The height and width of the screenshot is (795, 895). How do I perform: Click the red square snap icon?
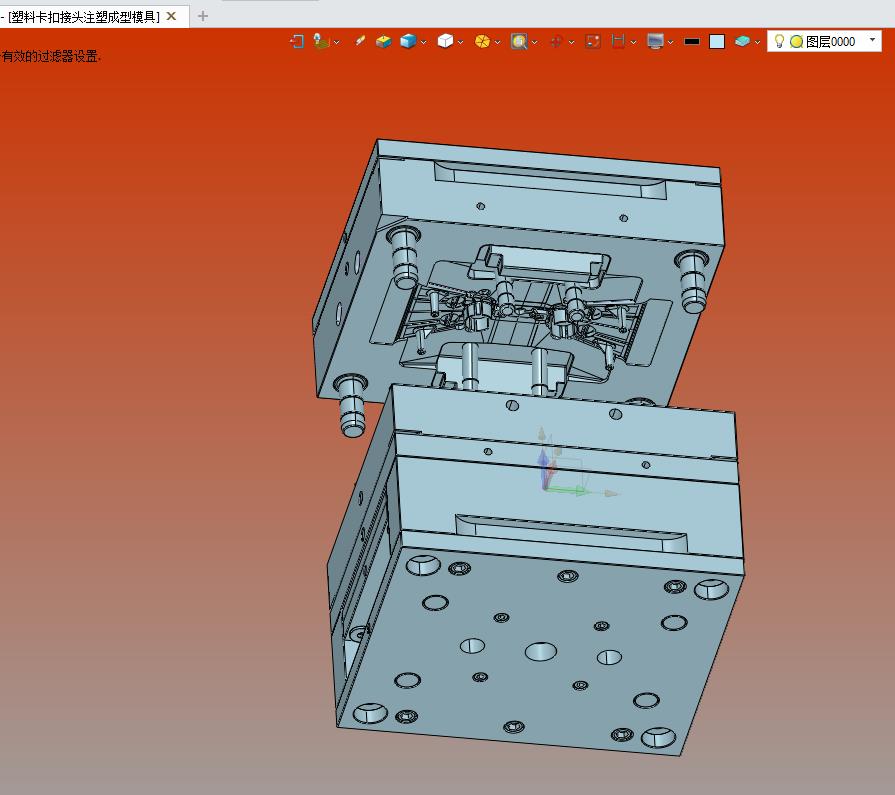point(593,41)
